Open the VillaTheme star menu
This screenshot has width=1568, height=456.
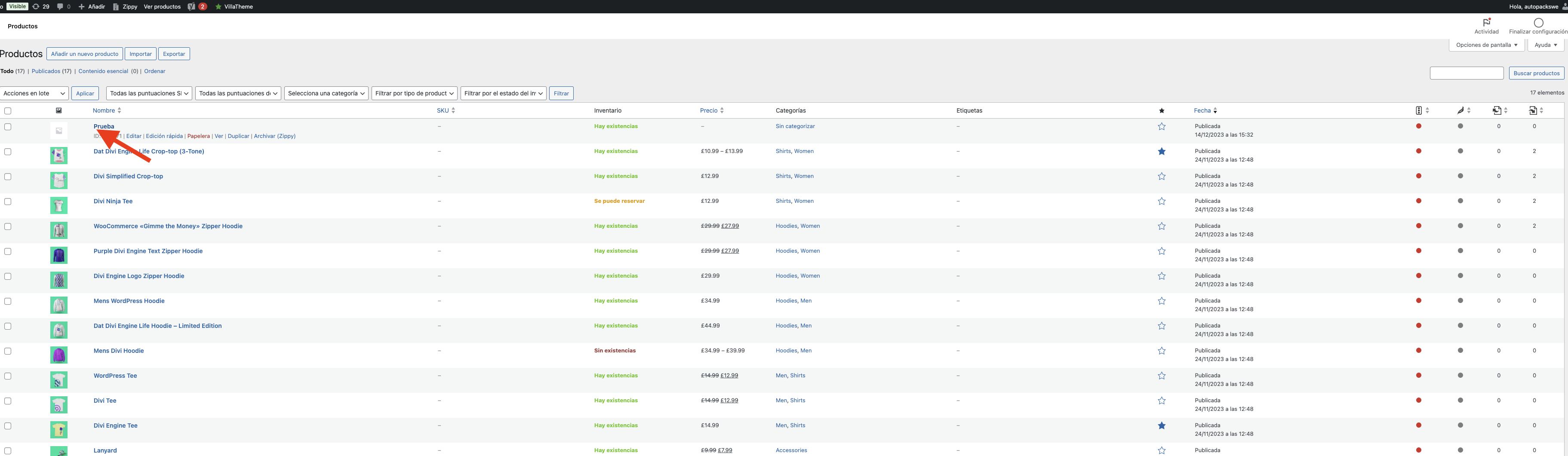[234, 7]
